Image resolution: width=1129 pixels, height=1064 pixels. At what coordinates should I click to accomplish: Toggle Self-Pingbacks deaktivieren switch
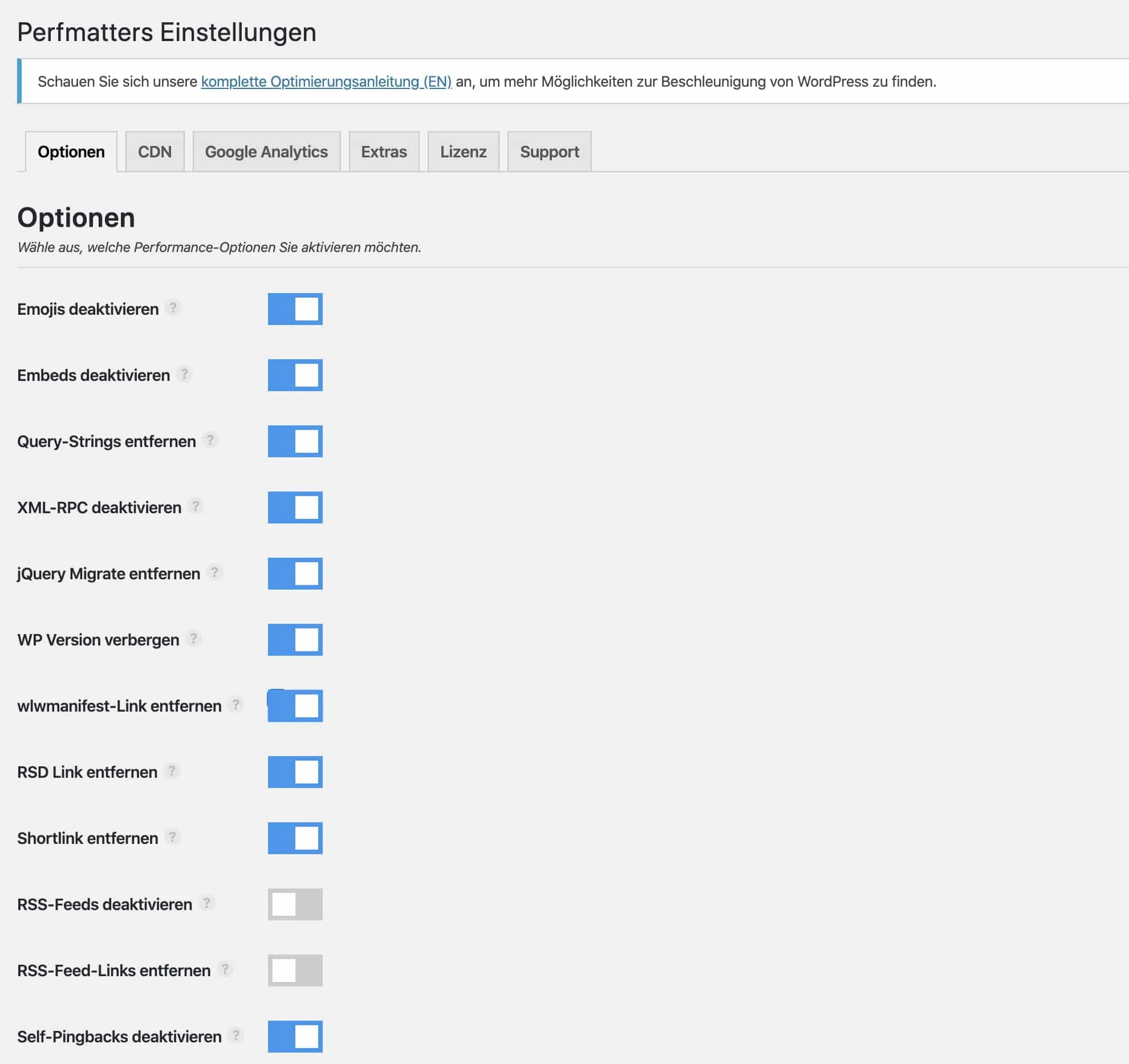click(x=295, y=1037)
